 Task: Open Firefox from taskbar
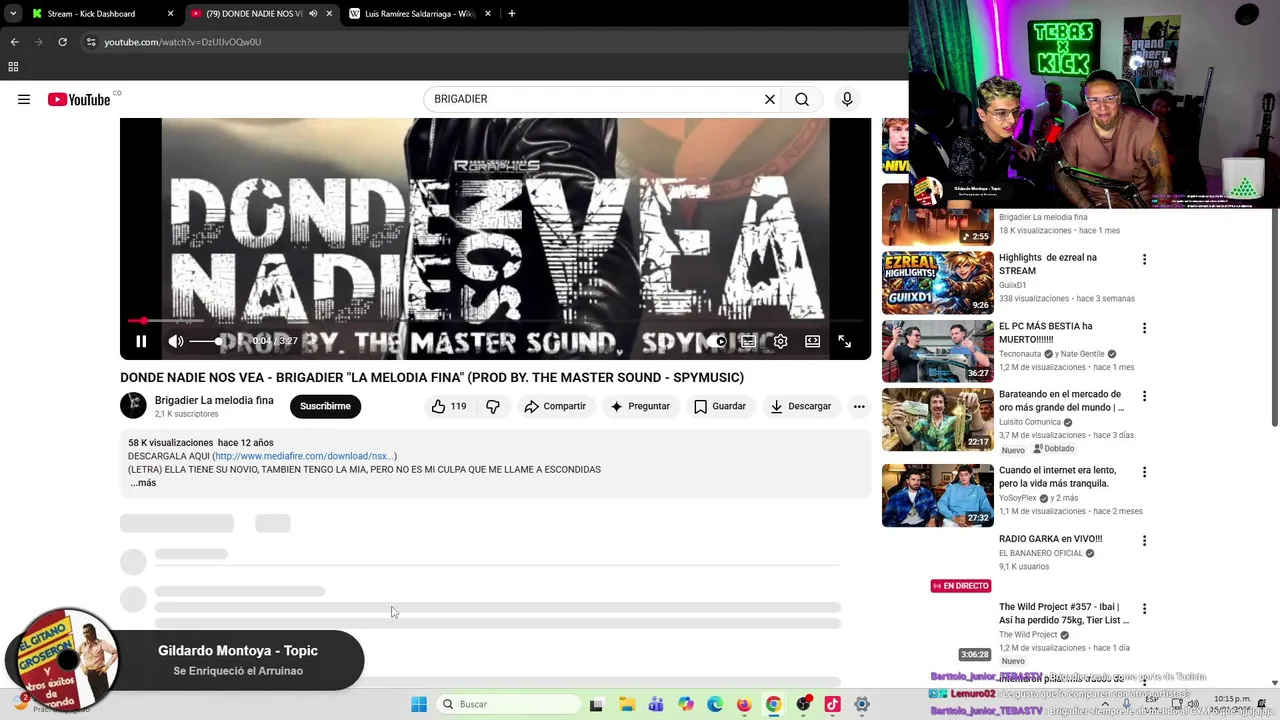click(x=744, y=704)
